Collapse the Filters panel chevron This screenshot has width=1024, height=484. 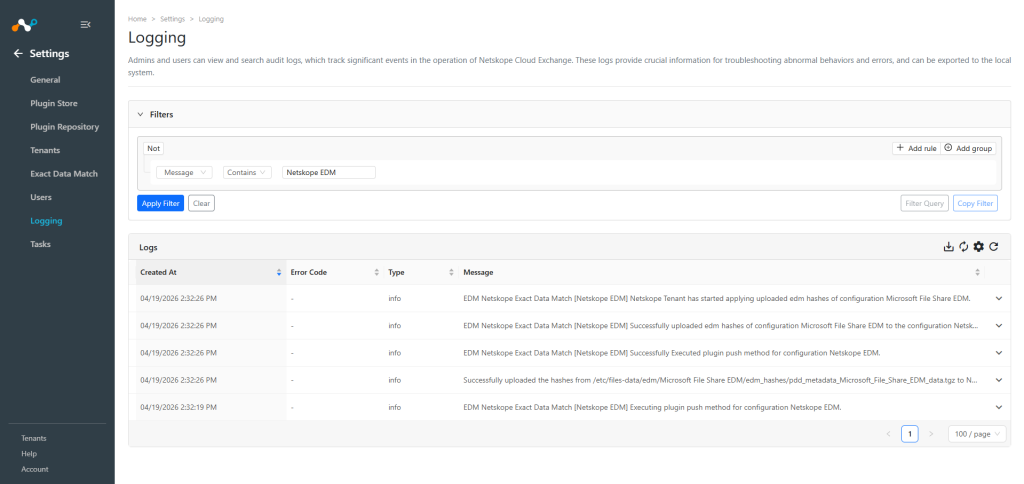coord(140,114)
